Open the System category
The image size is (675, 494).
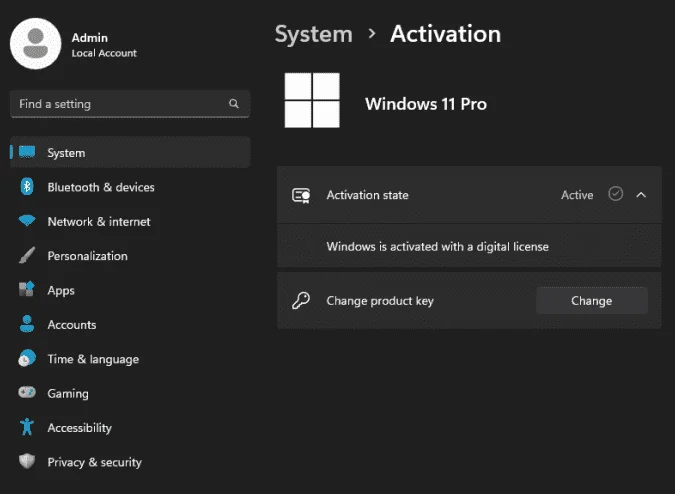[130, 152]
